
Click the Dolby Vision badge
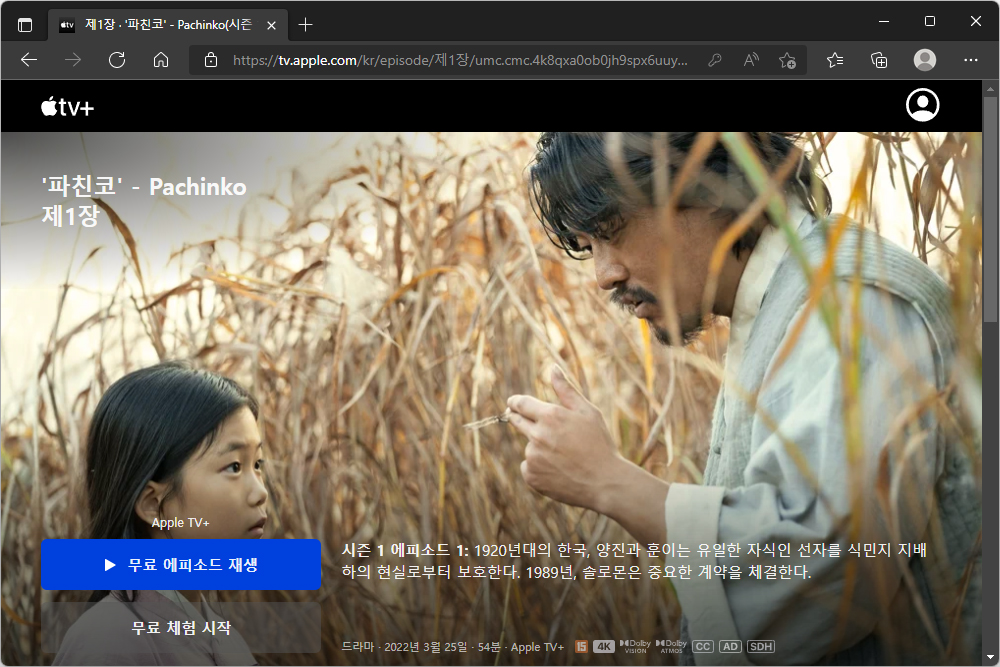click(635, 647)
